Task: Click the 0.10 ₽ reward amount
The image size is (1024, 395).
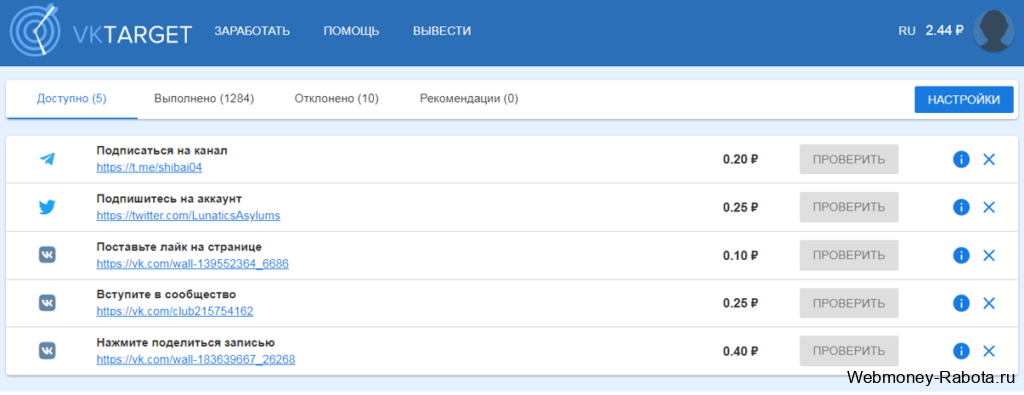Action: pos(741,255)
